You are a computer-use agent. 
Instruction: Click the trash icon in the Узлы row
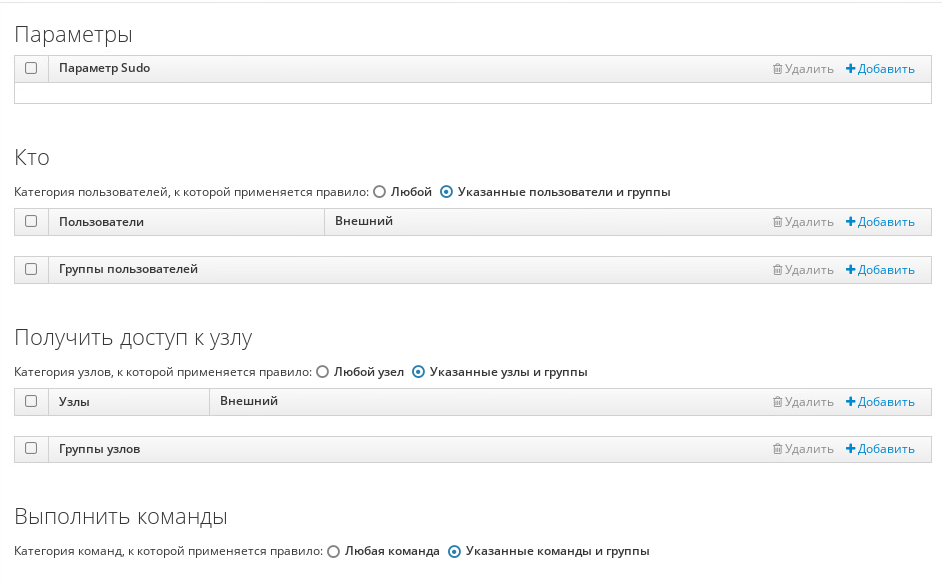(778, 401)
